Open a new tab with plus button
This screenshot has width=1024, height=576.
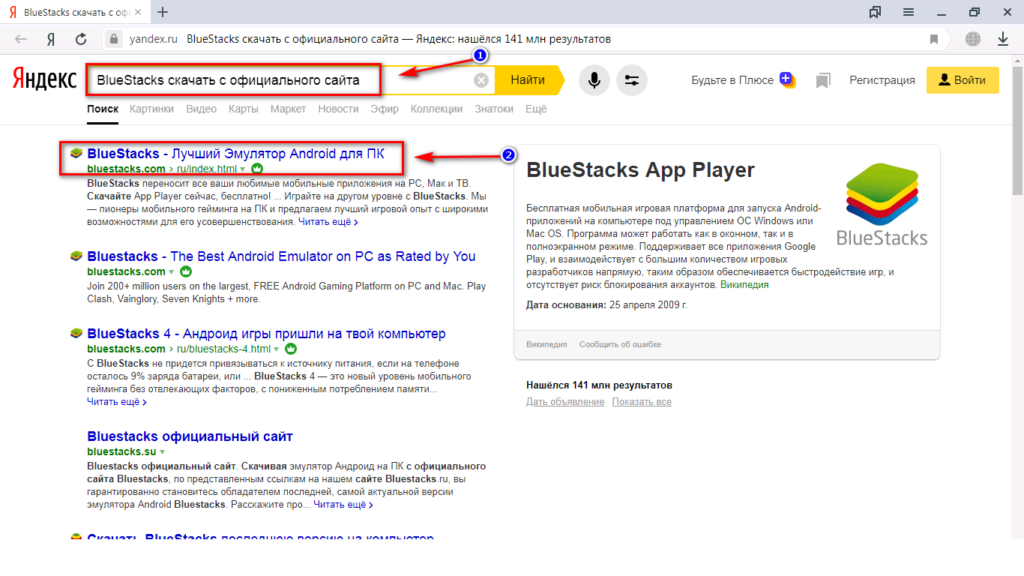[x=163, y=12]
